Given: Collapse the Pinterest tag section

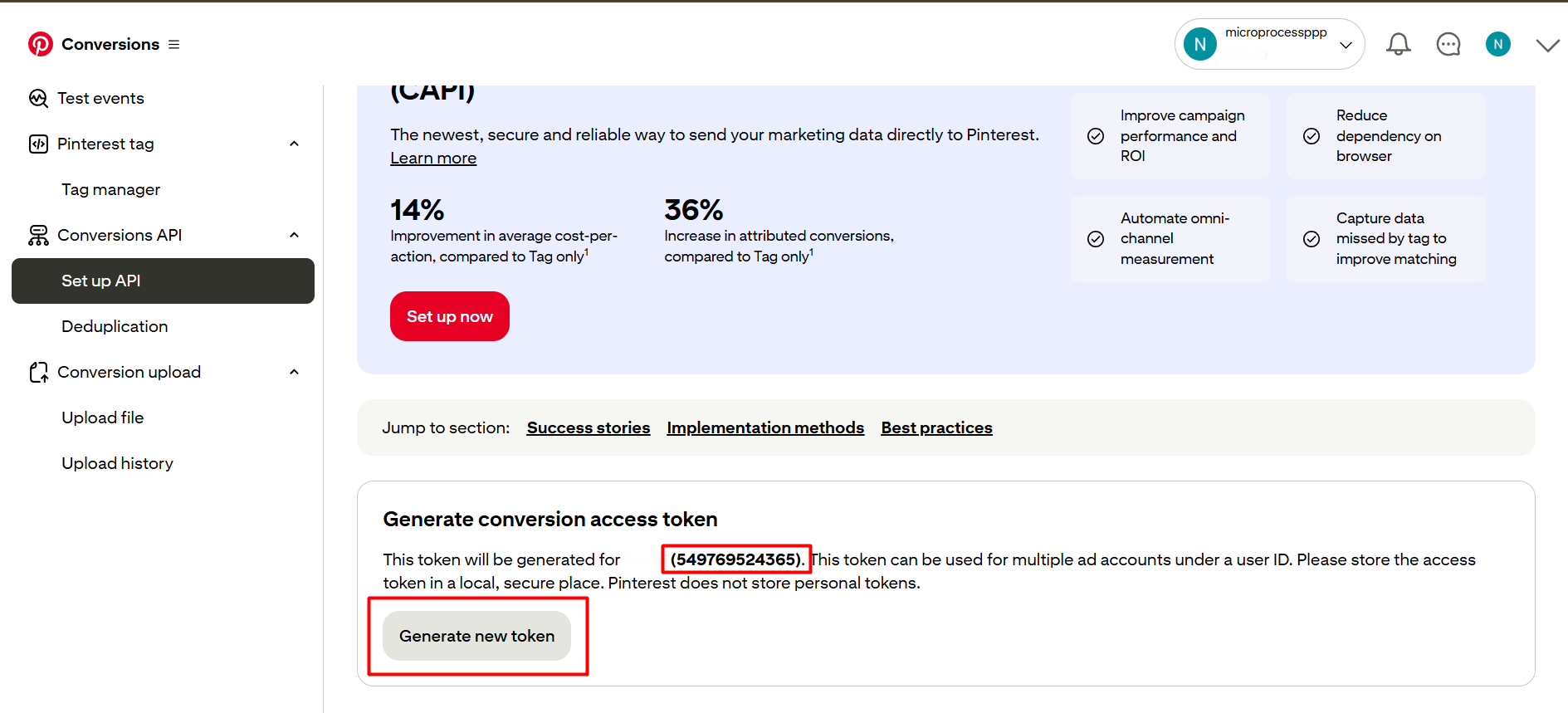Looking at the screenshot, I should click(294, 144).
